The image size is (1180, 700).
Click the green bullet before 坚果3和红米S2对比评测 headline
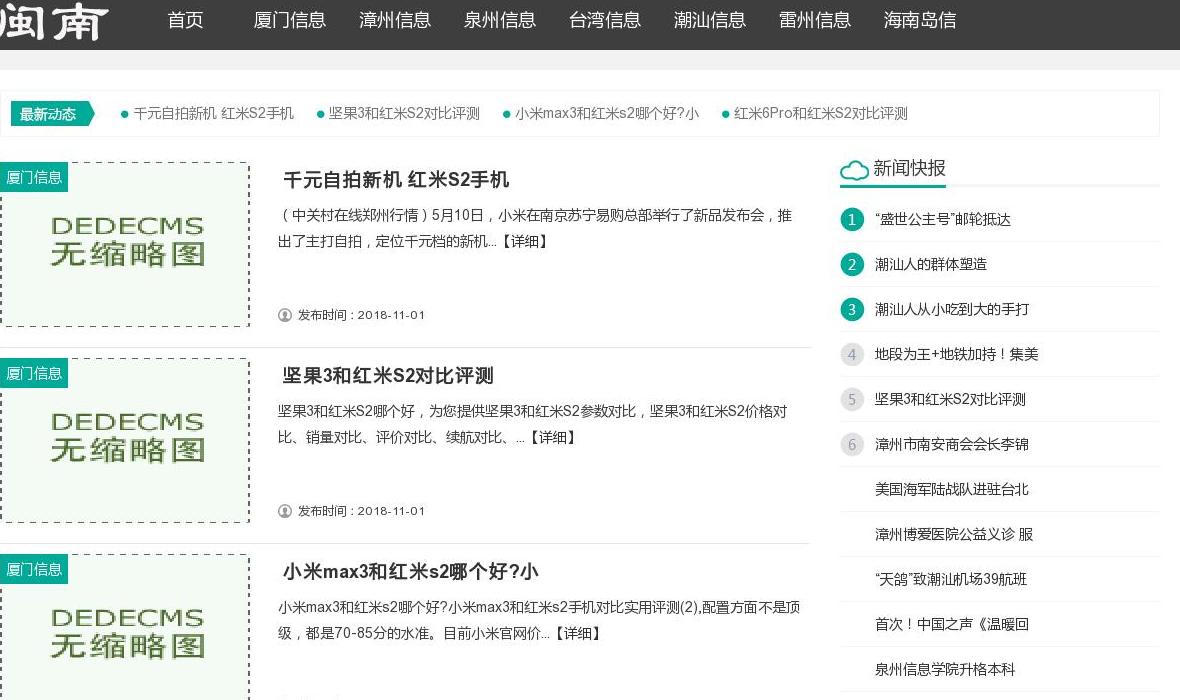(x=318, y=113)
